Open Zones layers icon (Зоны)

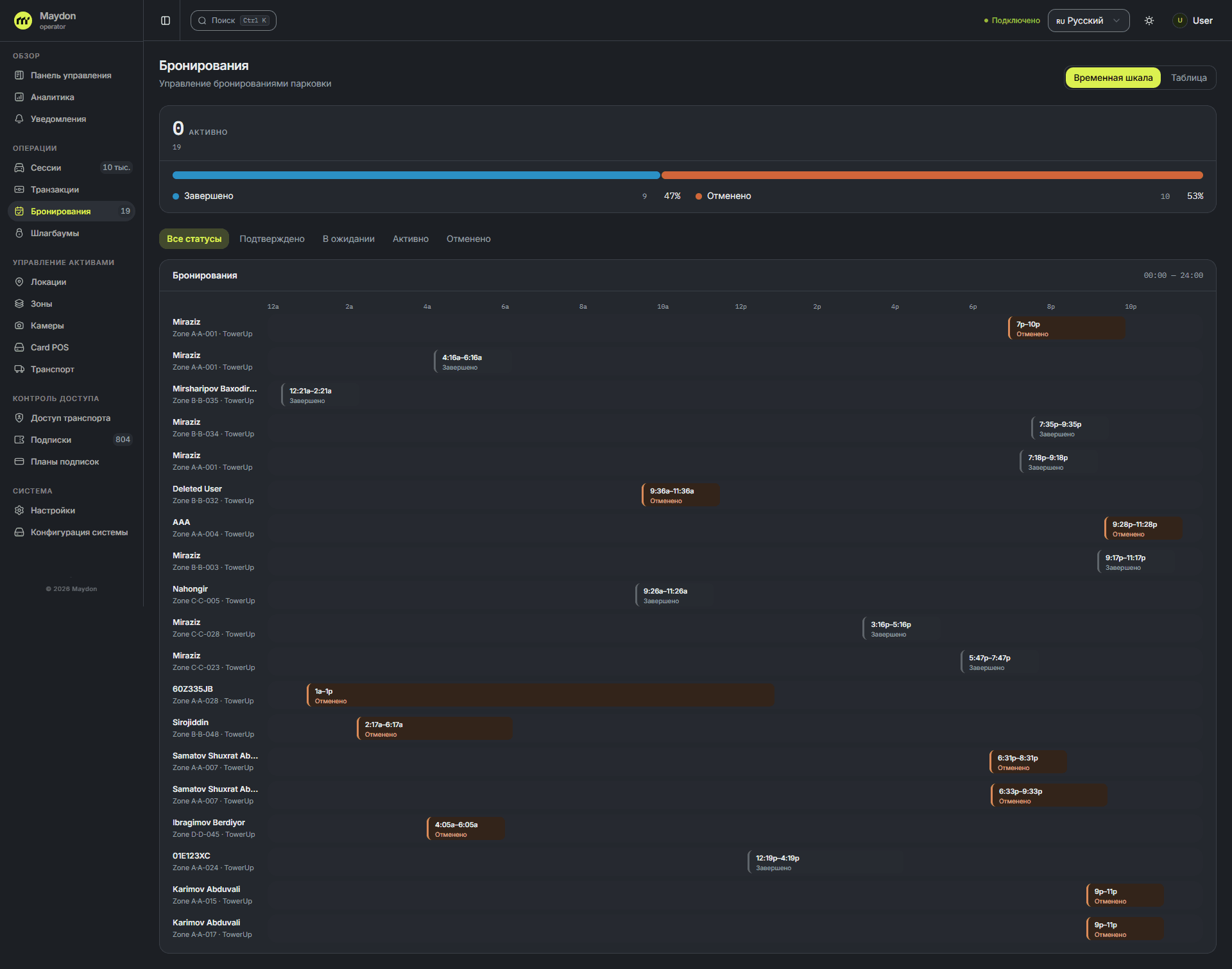click(x=19, y=304)
